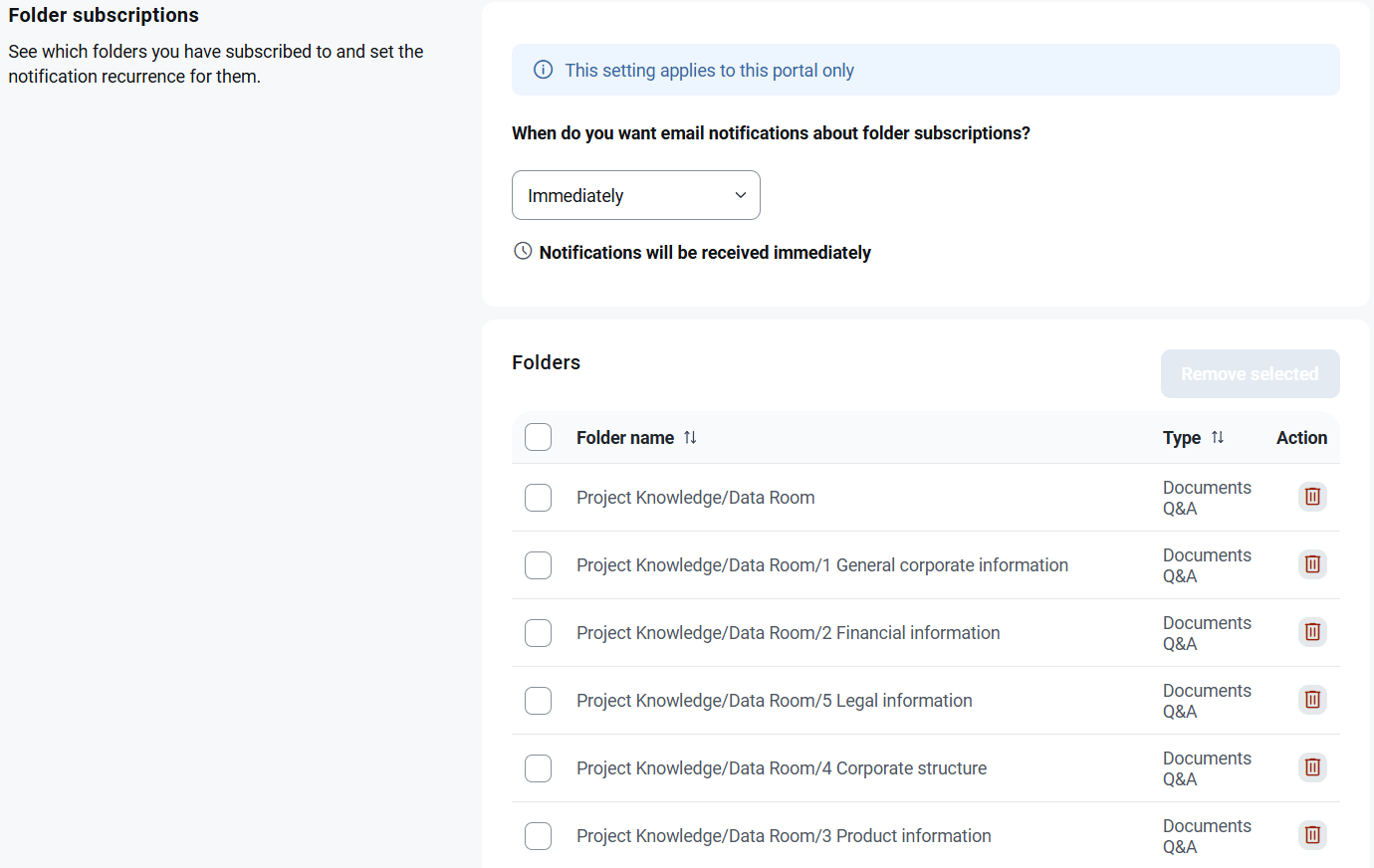
Task: Click trash icon for General corporate information
Action: click(x=1312, y=563)
